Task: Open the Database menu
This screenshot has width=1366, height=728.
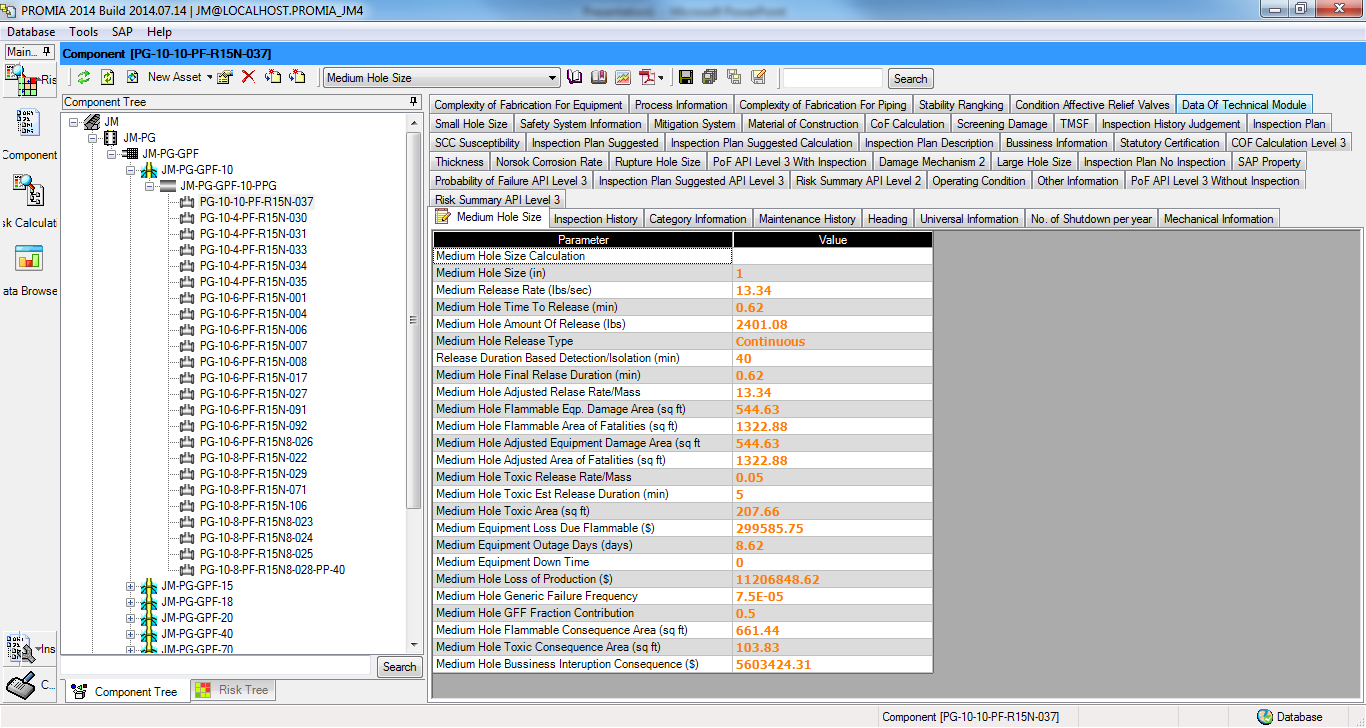Action: [x=30, y=31]
